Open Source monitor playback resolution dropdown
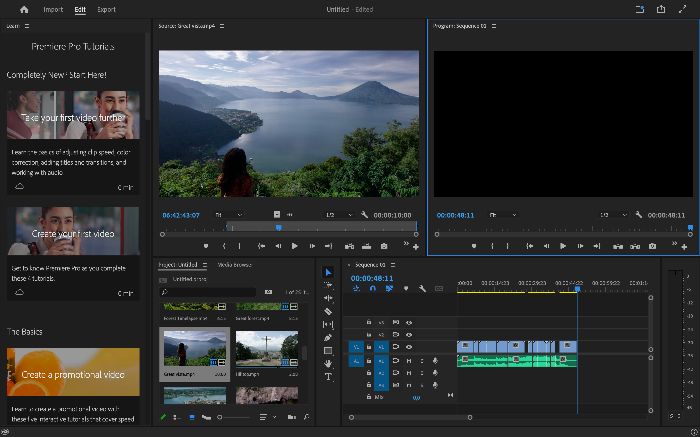 (339, 215)
